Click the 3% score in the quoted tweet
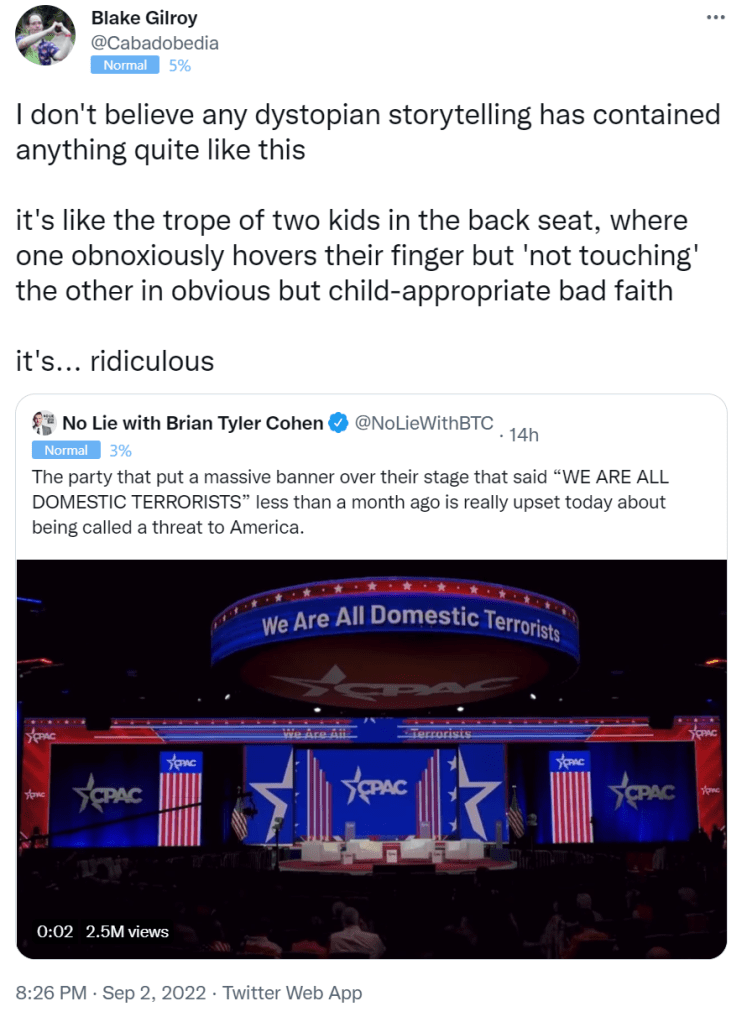The height and width of the screenshot is (1022, 747). point(120,450)
